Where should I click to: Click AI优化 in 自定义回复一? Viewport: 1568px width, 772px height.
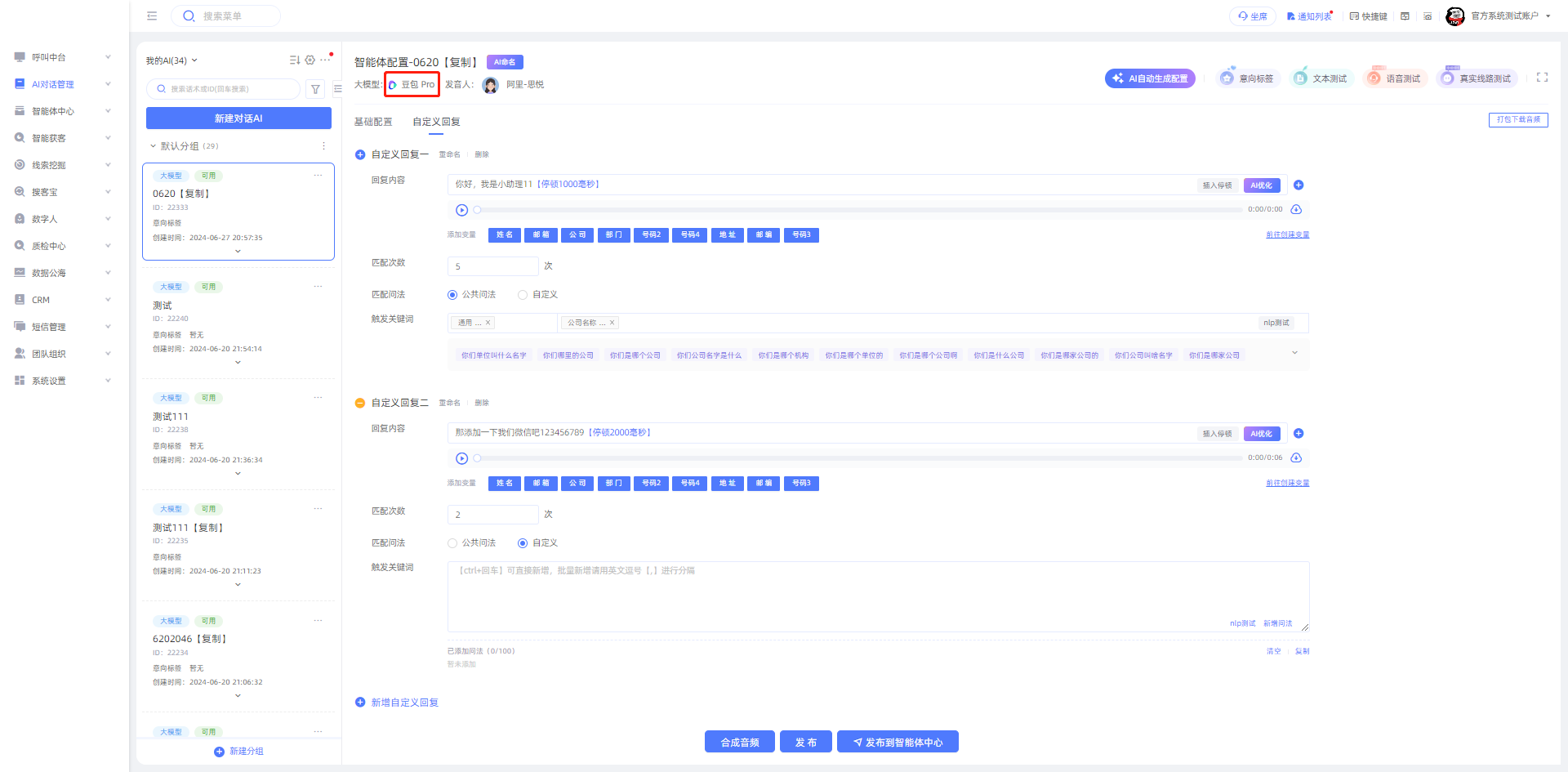[1261, 185]
